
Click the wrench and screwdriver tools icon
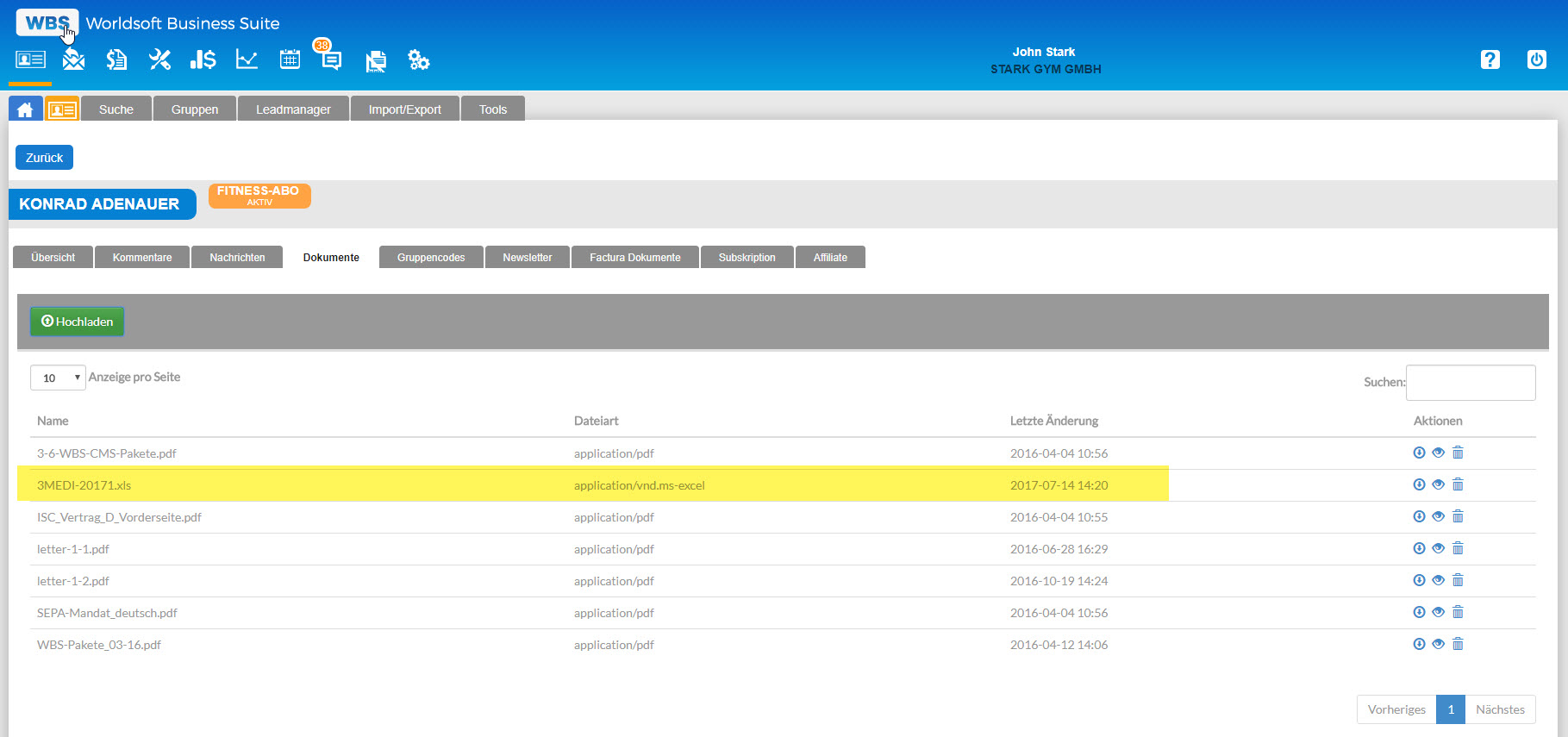pos(159,59)
